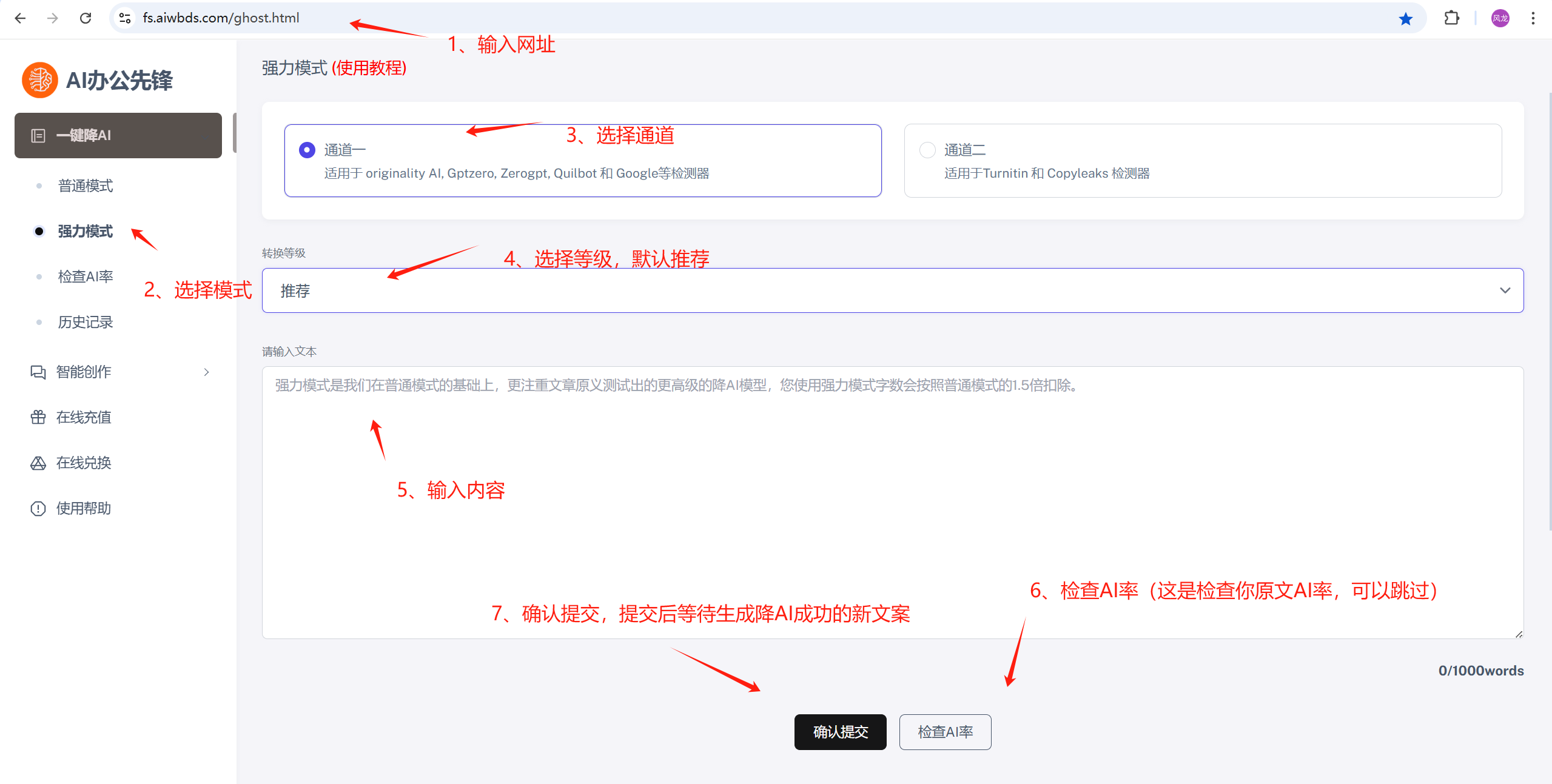Open 在线兑换 menu entry
Image resolution: width=1552 pixels, height=784 pixels.
84,463
